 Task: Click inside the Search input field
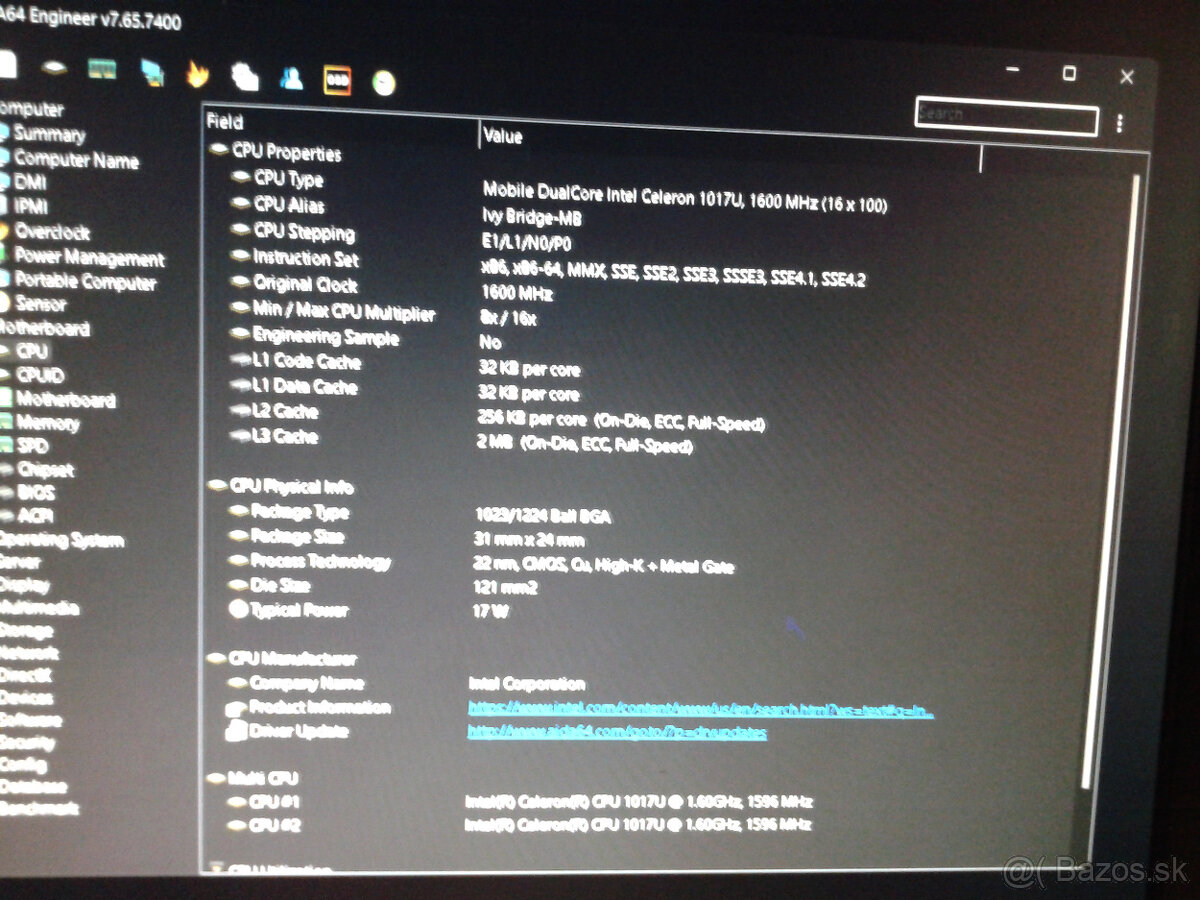point(1005,117)
